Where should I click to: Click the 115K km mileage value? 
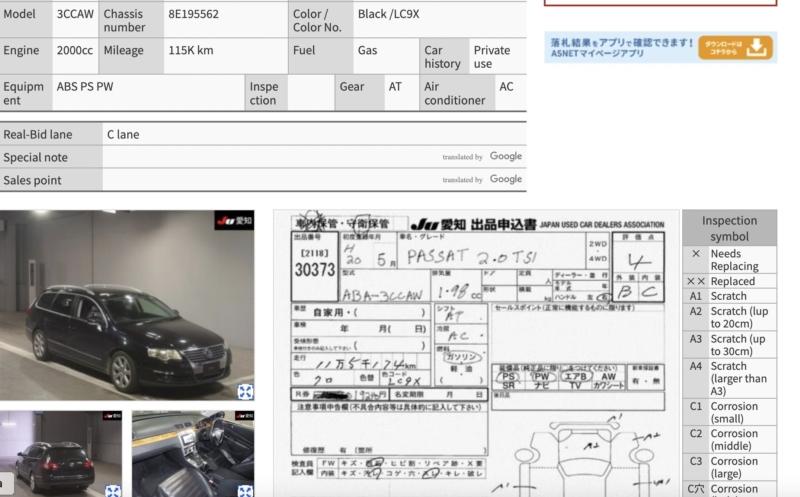pyautogui.click(x=191, y=50)
